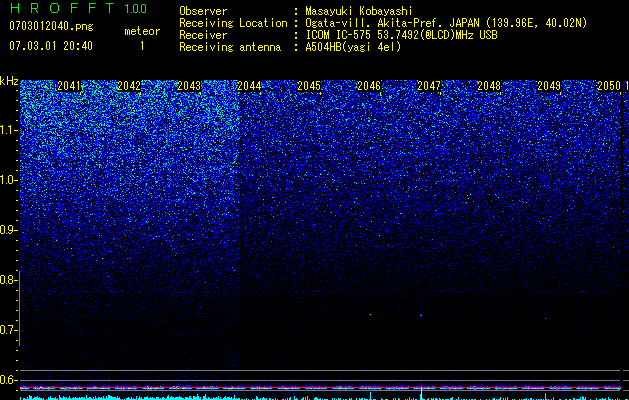Click the file name 0703012040.png

coord(51,26)
